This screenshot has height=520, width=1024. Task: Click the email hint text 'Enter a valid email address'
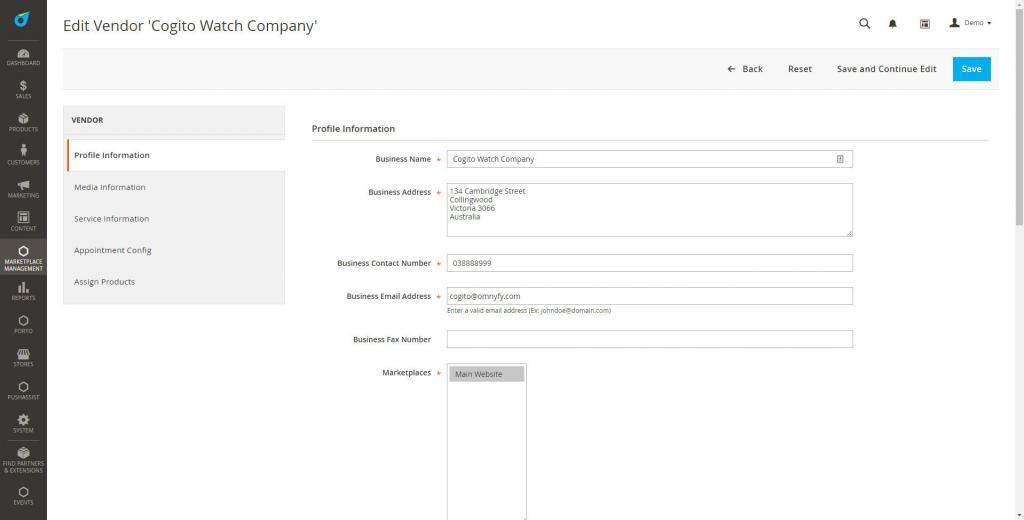(528, 311)
